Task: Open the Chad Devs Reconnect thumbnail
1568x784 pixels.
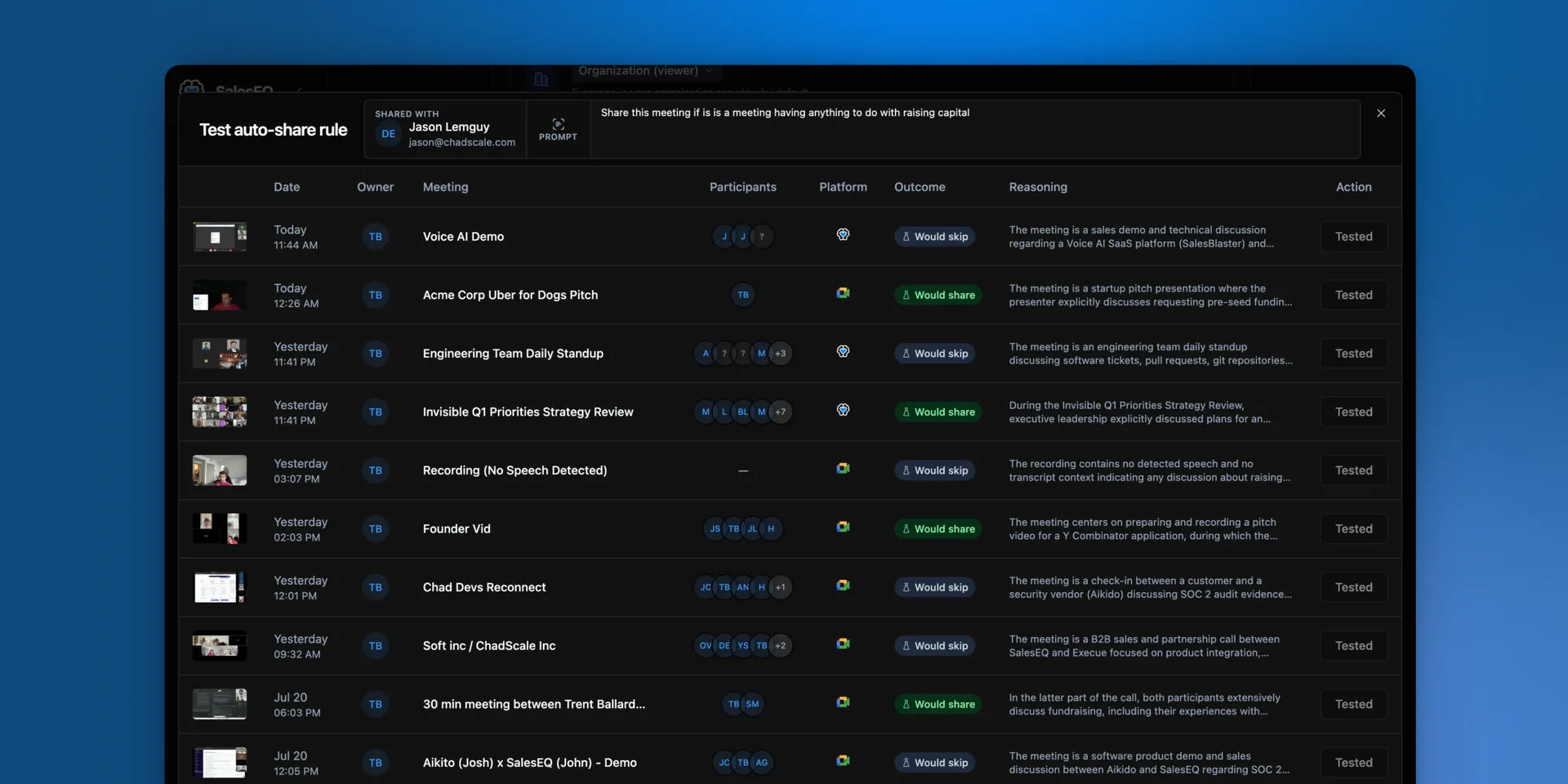Action: [220, 587]
